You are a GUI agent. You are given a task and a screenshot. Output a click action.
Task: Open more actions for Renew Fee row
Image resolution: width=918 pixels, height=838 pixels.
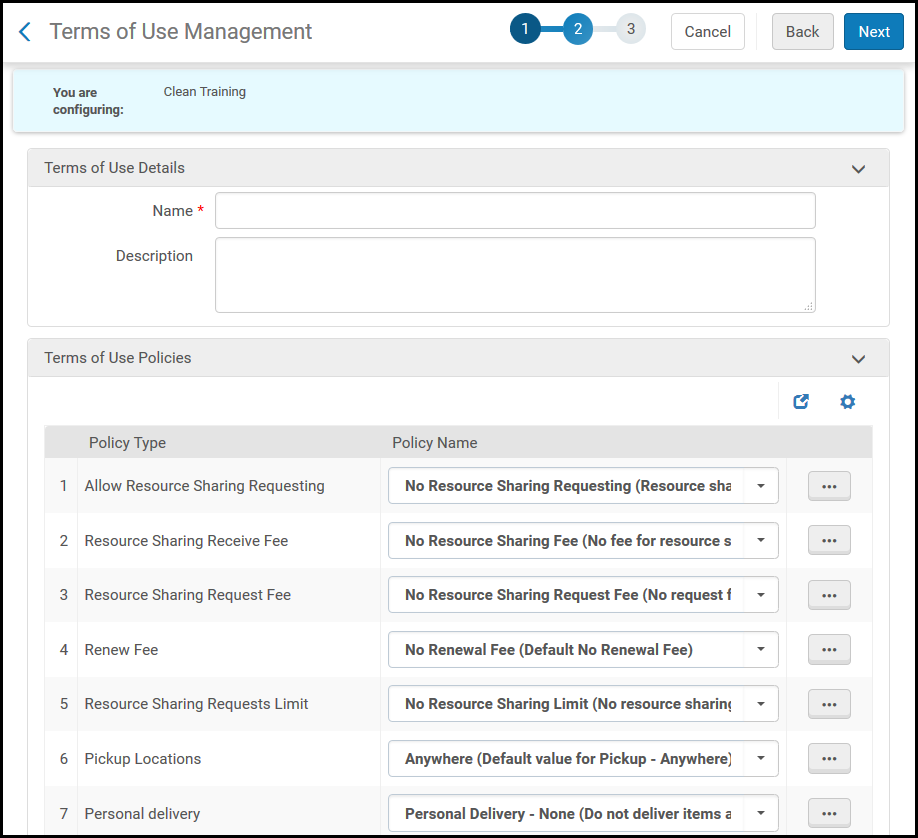(829, 649)
